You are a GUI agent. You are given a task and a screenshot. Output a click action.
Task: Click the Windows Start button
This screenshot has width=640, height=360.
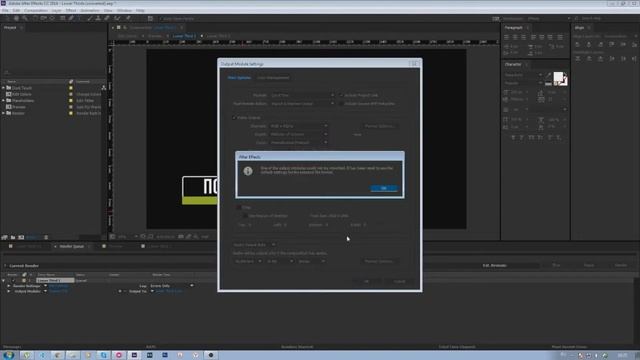(x=9, y=355)
